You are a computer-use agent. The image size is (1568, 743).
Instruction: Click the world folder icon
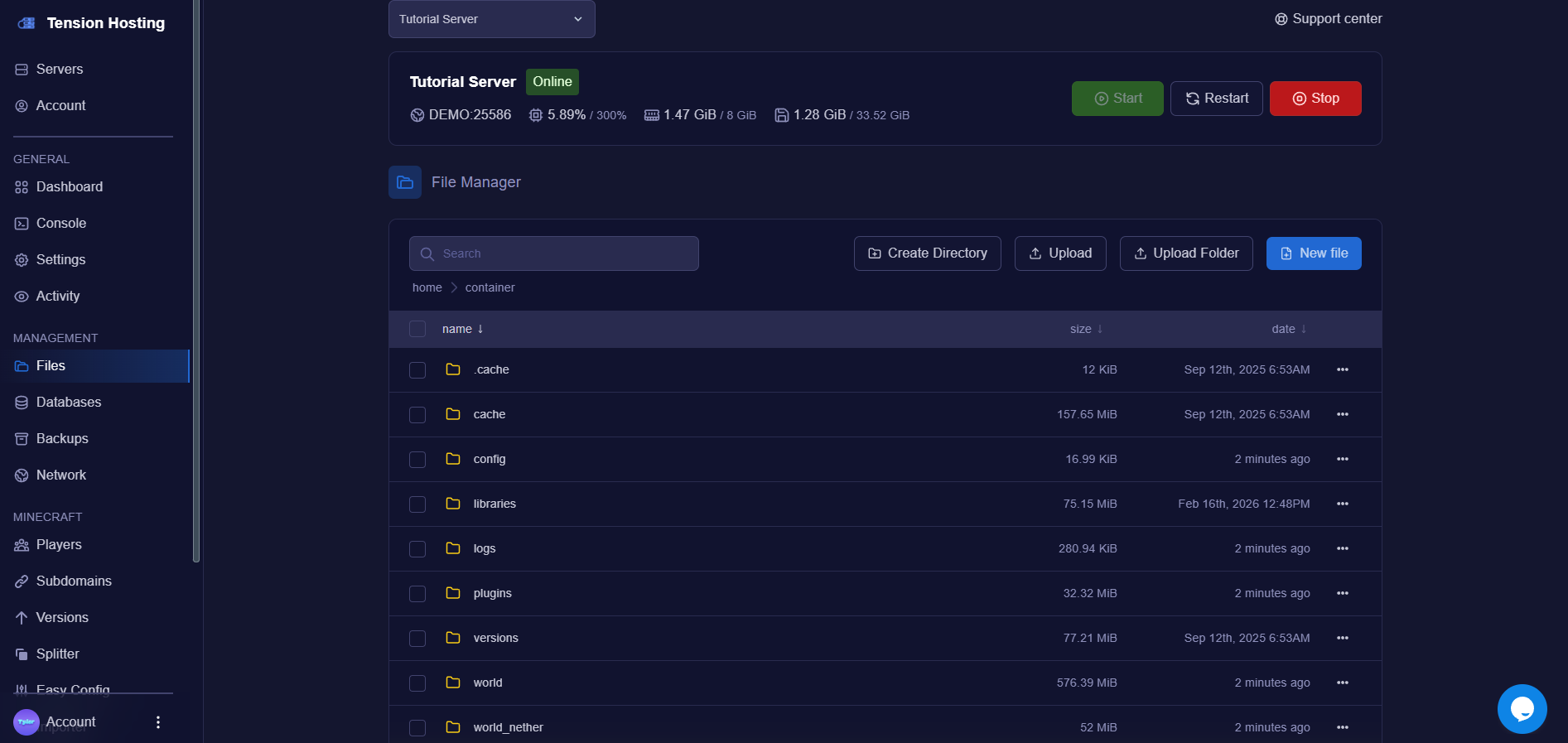(x=453, y=683)
